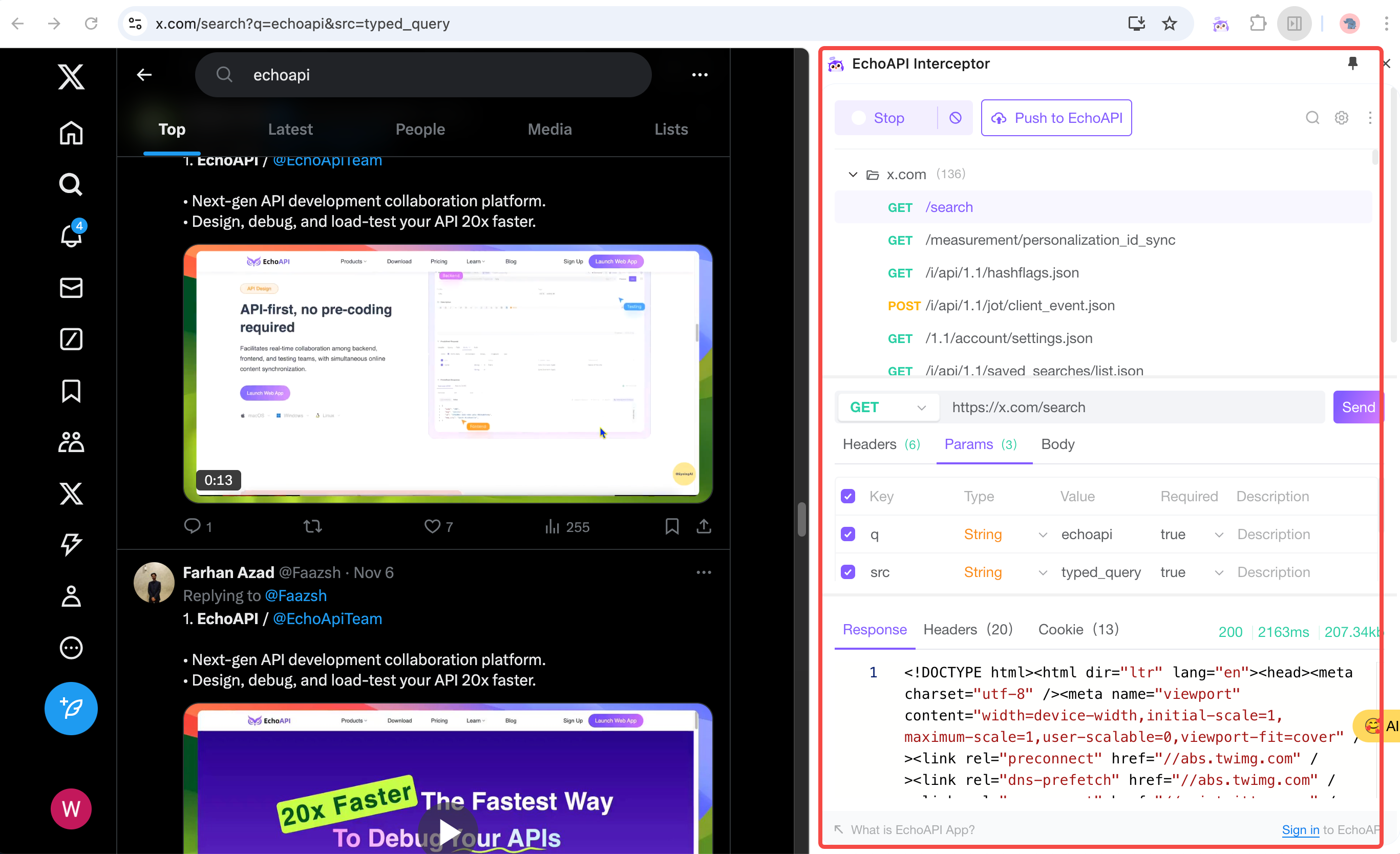
Task: Open Messages envelope icon in sidebar
Action: click(71, 288)
